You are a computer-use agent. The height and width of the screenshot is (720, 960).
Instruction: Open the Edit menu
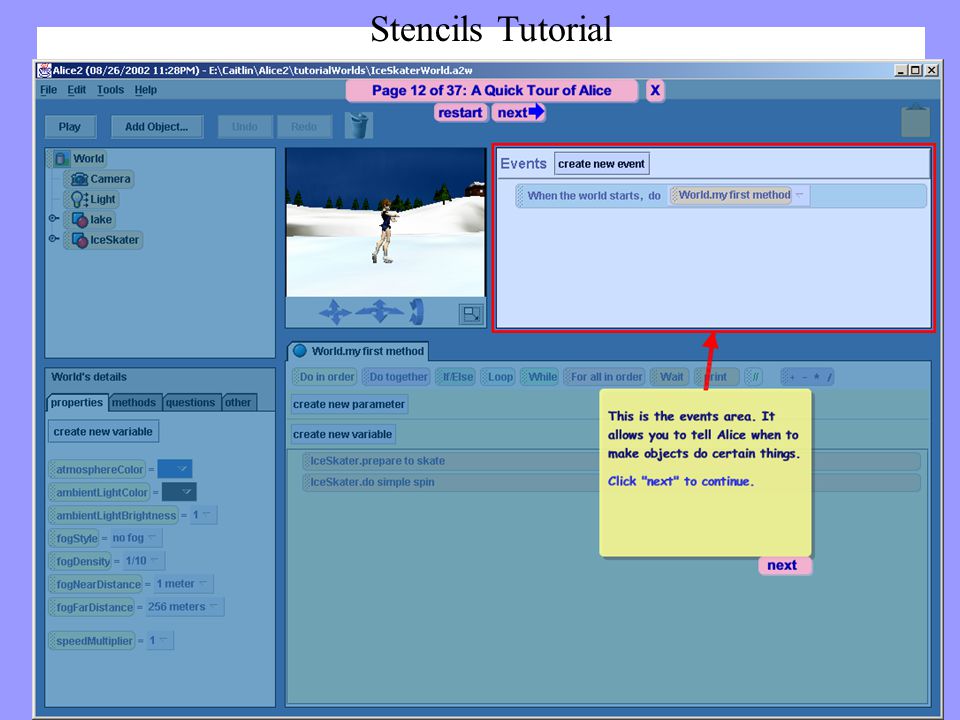pos(77,90)
